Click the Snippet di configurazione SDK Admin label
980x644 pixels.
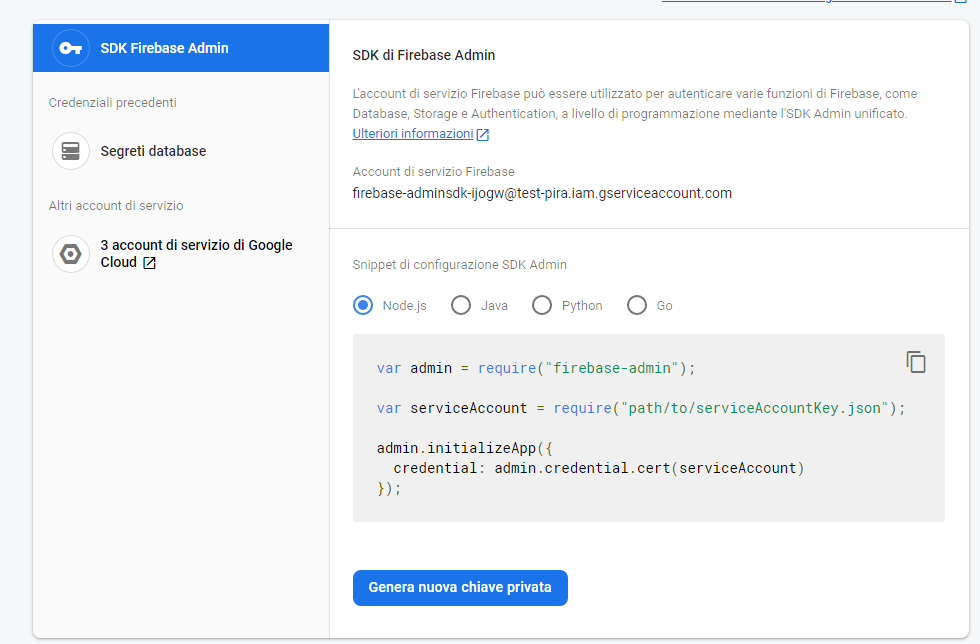[x=459, y=264]
